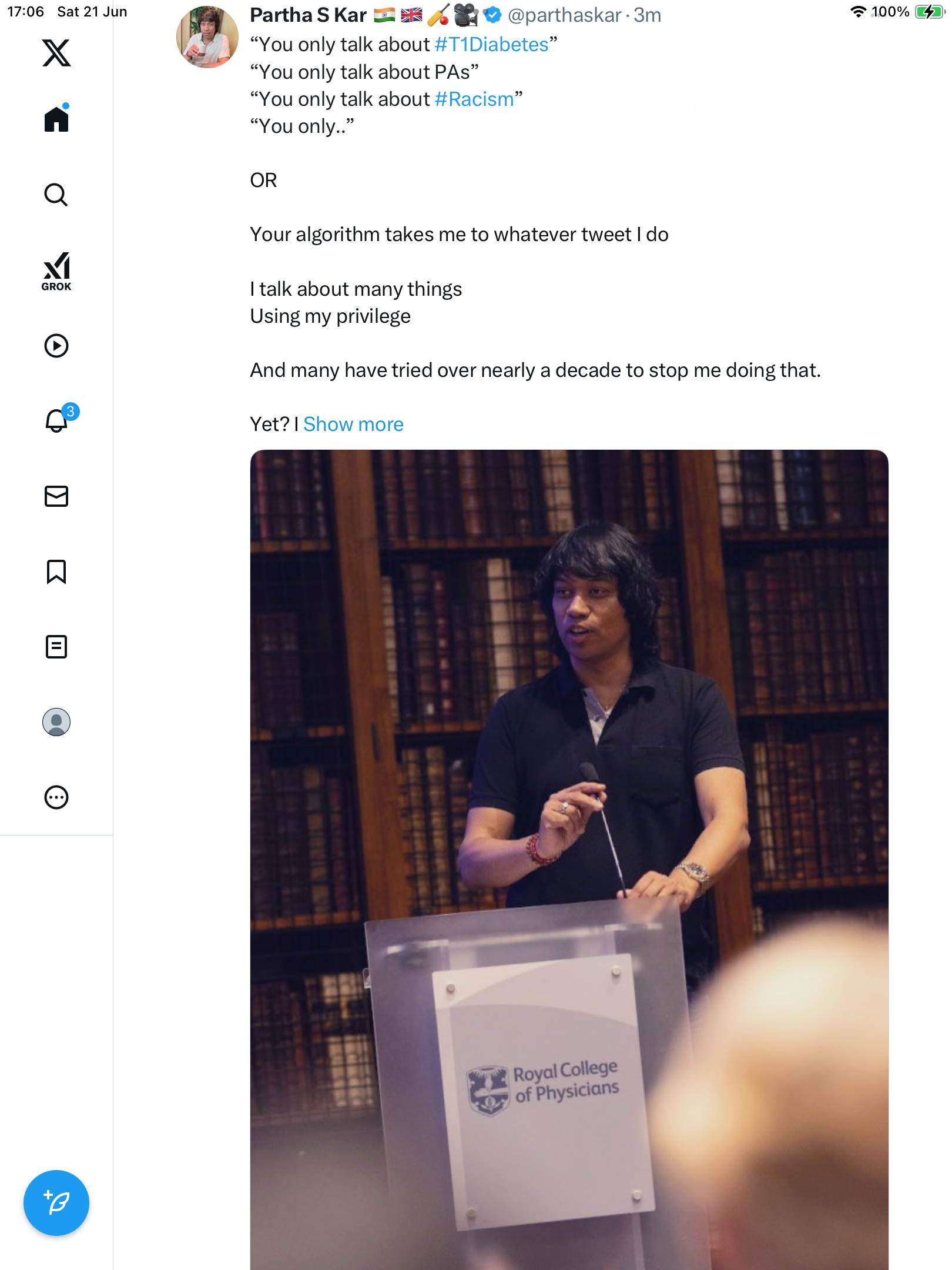This screenshot has height=1270, width=952.
Task: Open the #T1Diabetes hashtag
Action: pyautogui.click(x=491, y=45)
